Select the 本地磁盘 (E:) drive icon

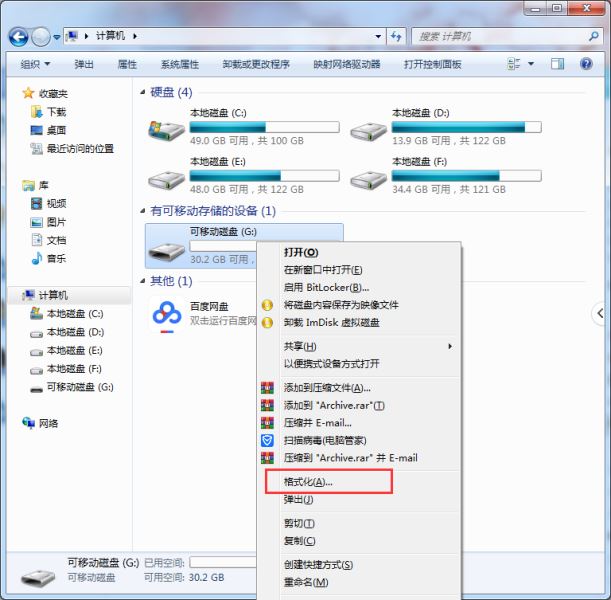point(166,180)
